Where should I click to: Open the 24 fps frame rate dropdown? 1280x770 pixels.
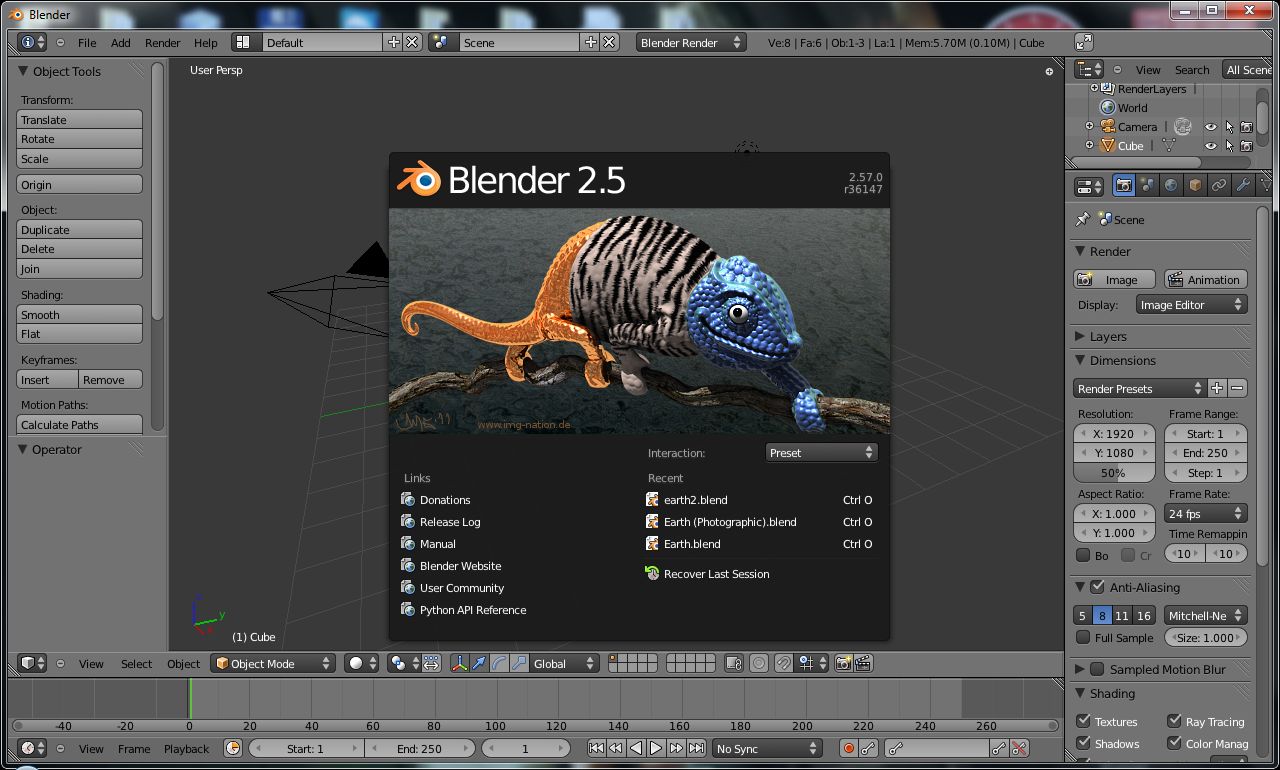[x=1206, y=513]
